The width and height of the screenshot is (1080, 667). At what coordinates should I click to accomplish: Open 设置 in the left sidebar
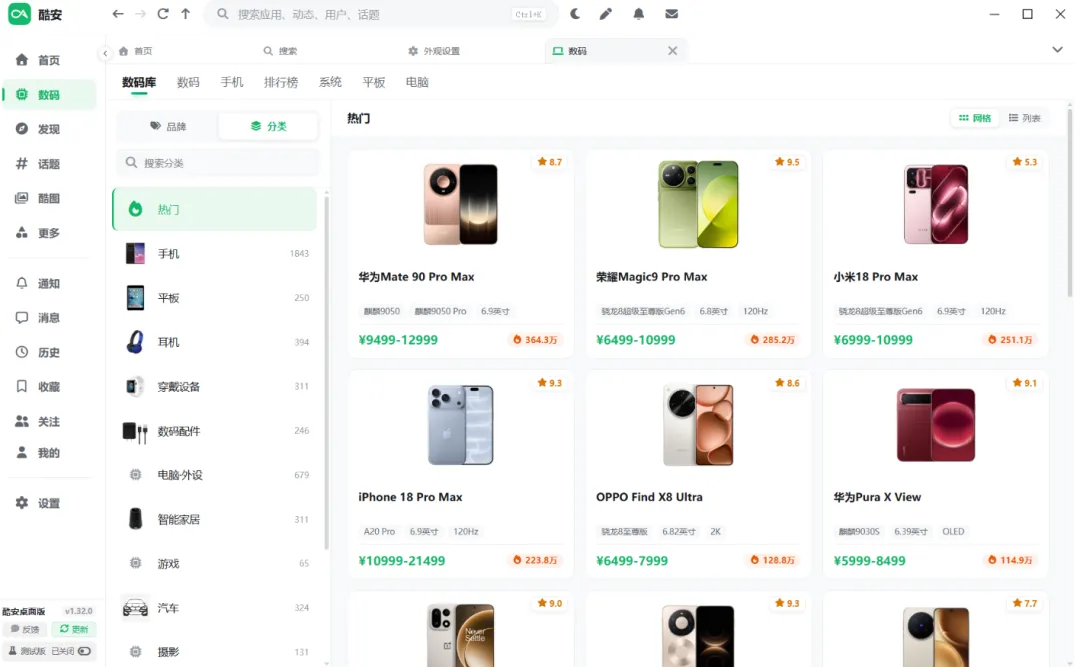point(49,503)
